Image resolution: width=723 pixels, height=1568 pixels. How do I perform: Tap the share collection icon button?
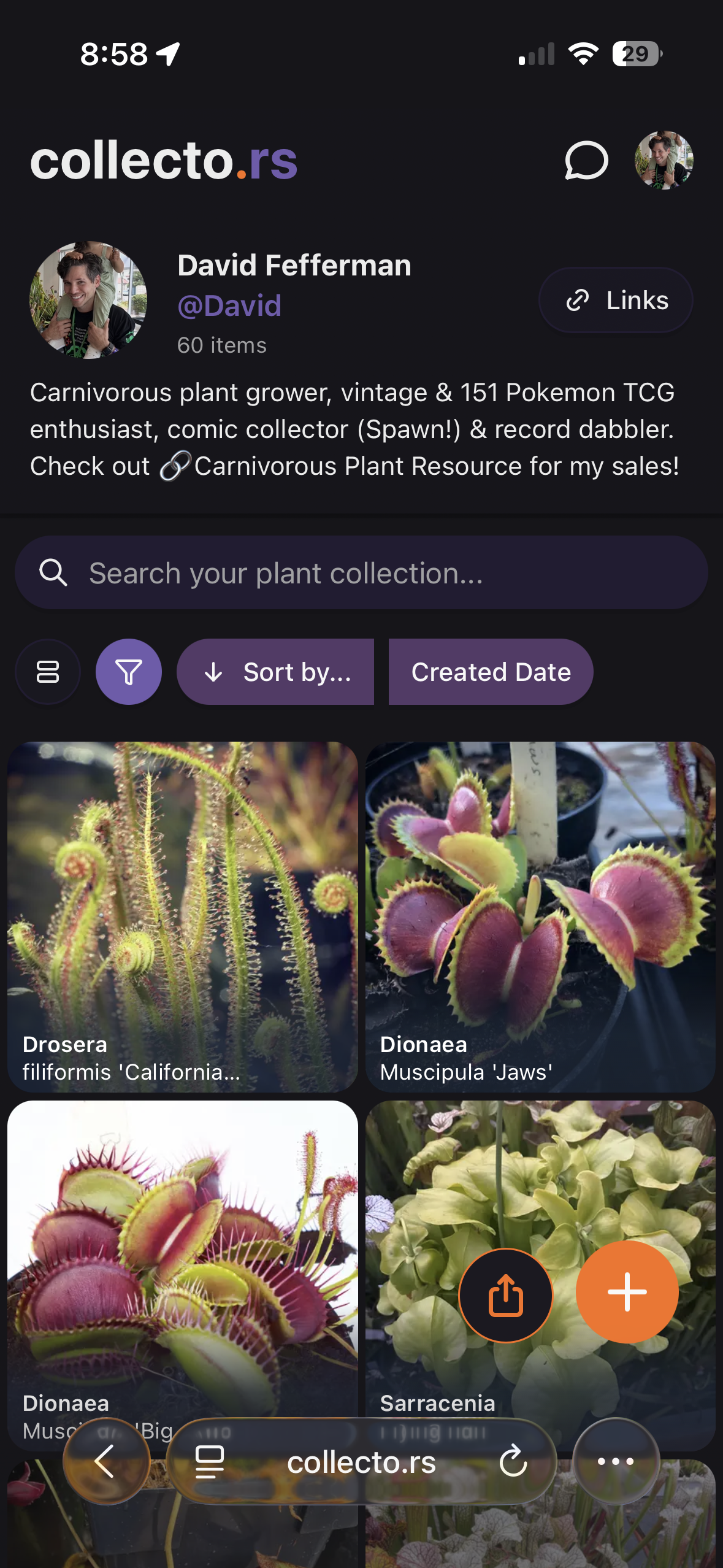506,1295
